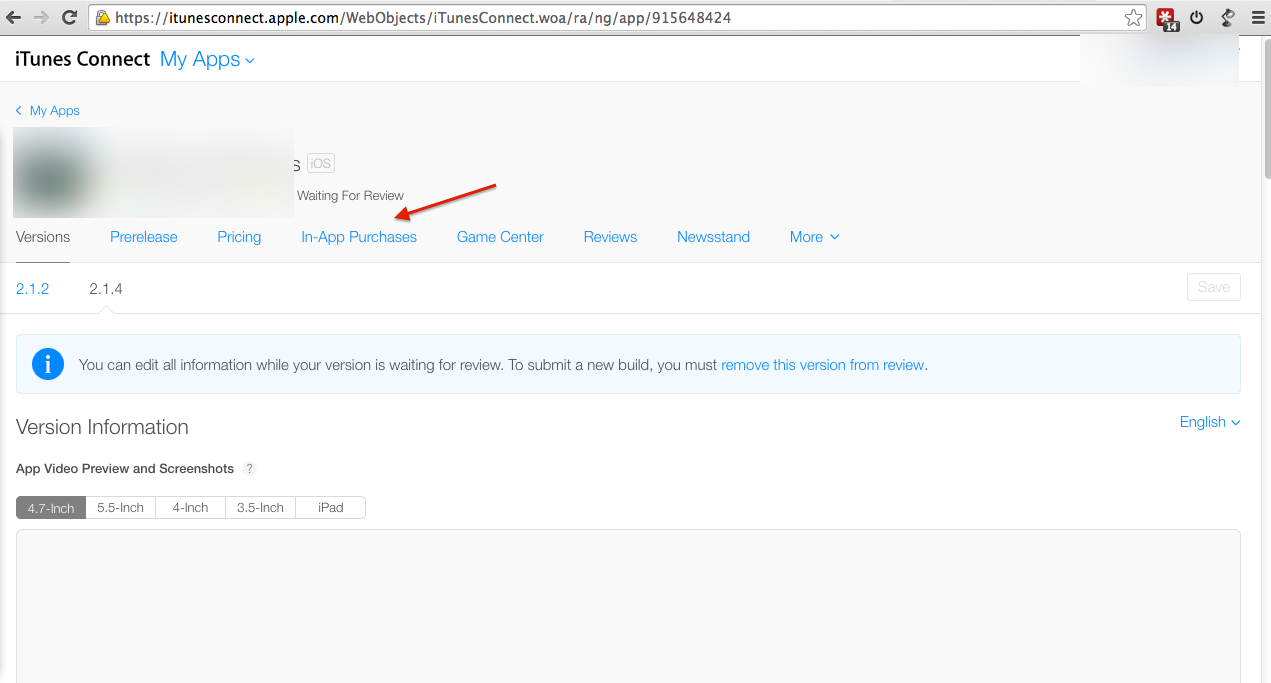Click the back chevron beside My Apps
This screenshot has height=683, width=1271.
[19, 111]
